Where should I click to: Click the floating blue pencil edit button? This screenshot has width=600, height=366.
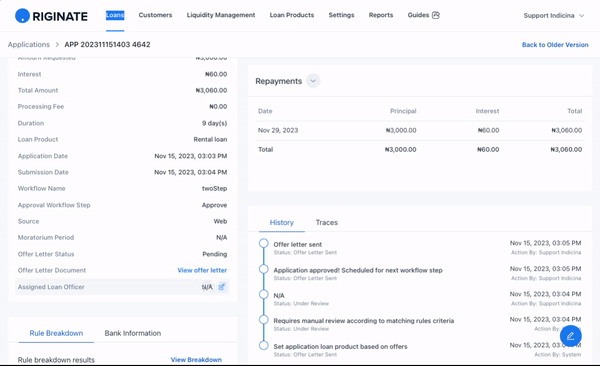pyautogui.click(x=571, y=336)
